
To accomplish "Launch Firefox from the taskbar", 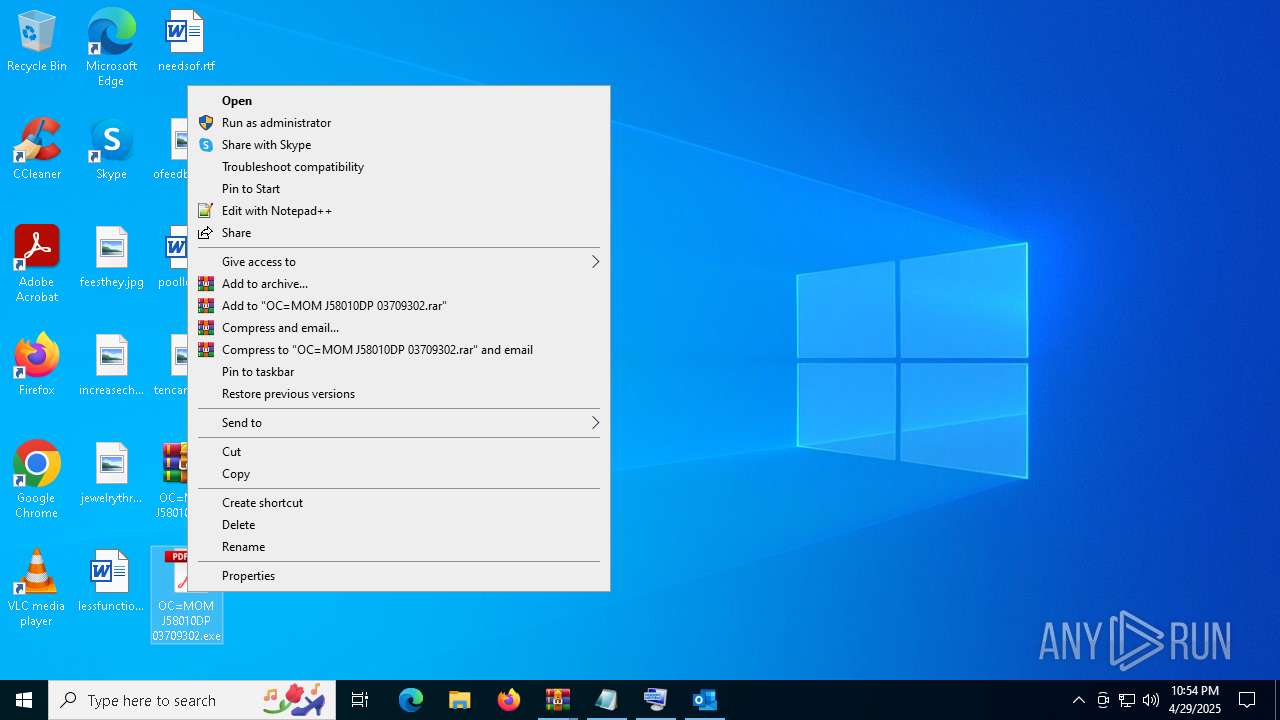I will coord(509,700).
